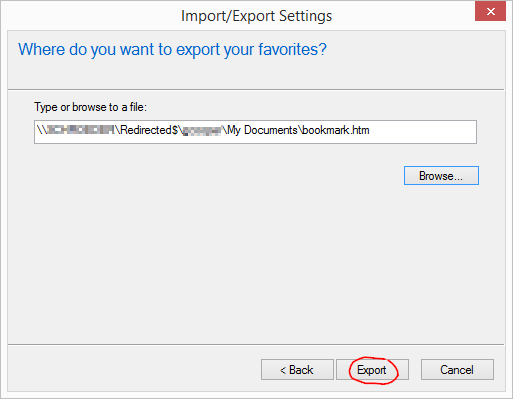Click the Export button
The image size is (513, 399).
(372, 369)
